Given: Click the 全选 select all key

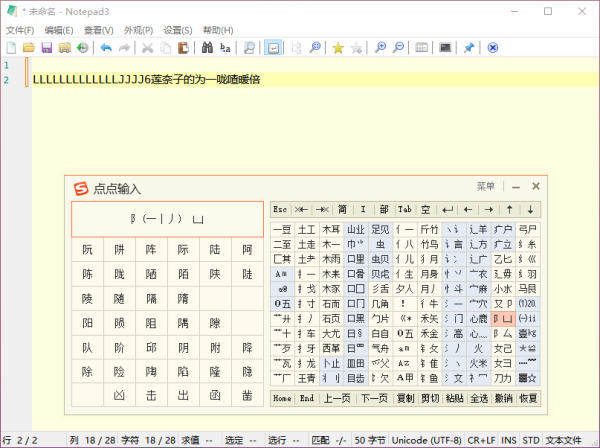Looking at the screenshot, I should click(x=479, y=398).
